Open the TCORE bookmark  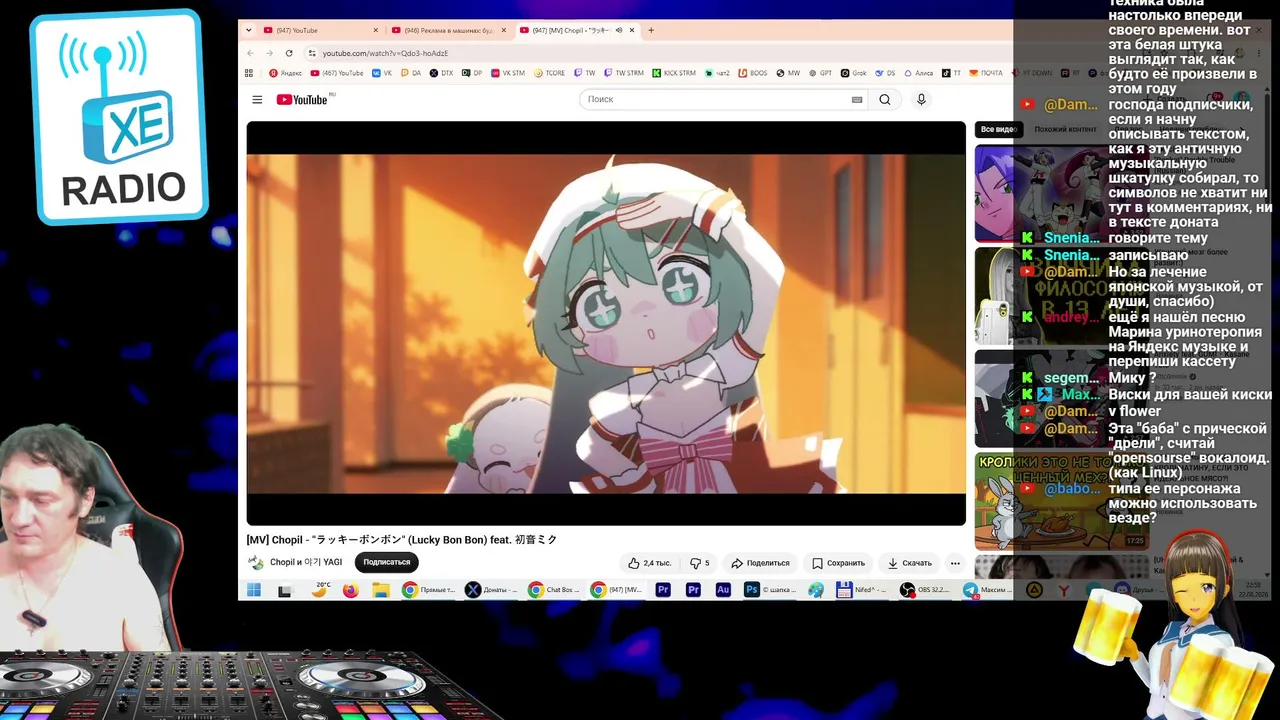[x=549, y=73]
